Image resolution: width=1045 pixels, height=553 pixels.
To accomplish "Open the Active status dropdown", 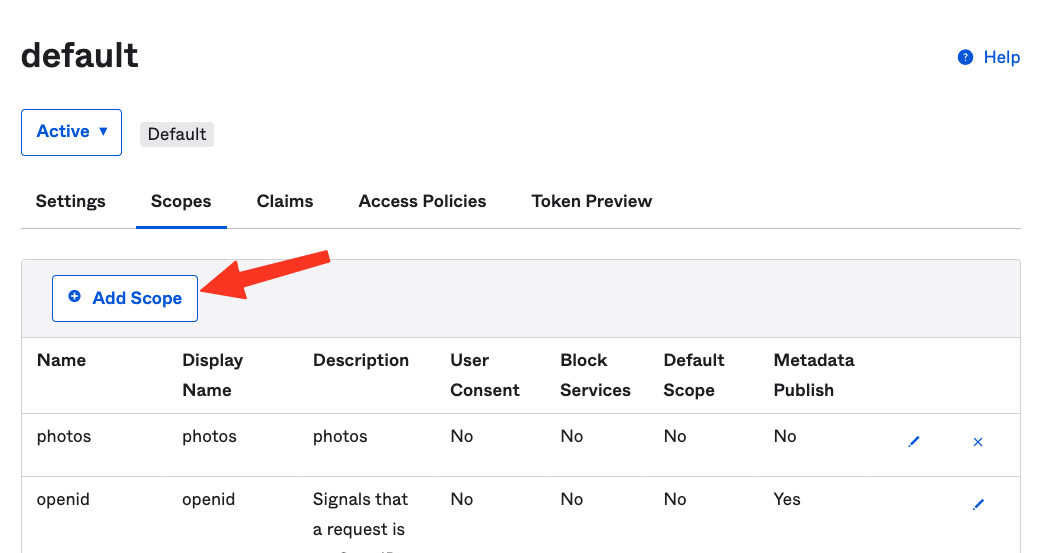I will (71, 132).
